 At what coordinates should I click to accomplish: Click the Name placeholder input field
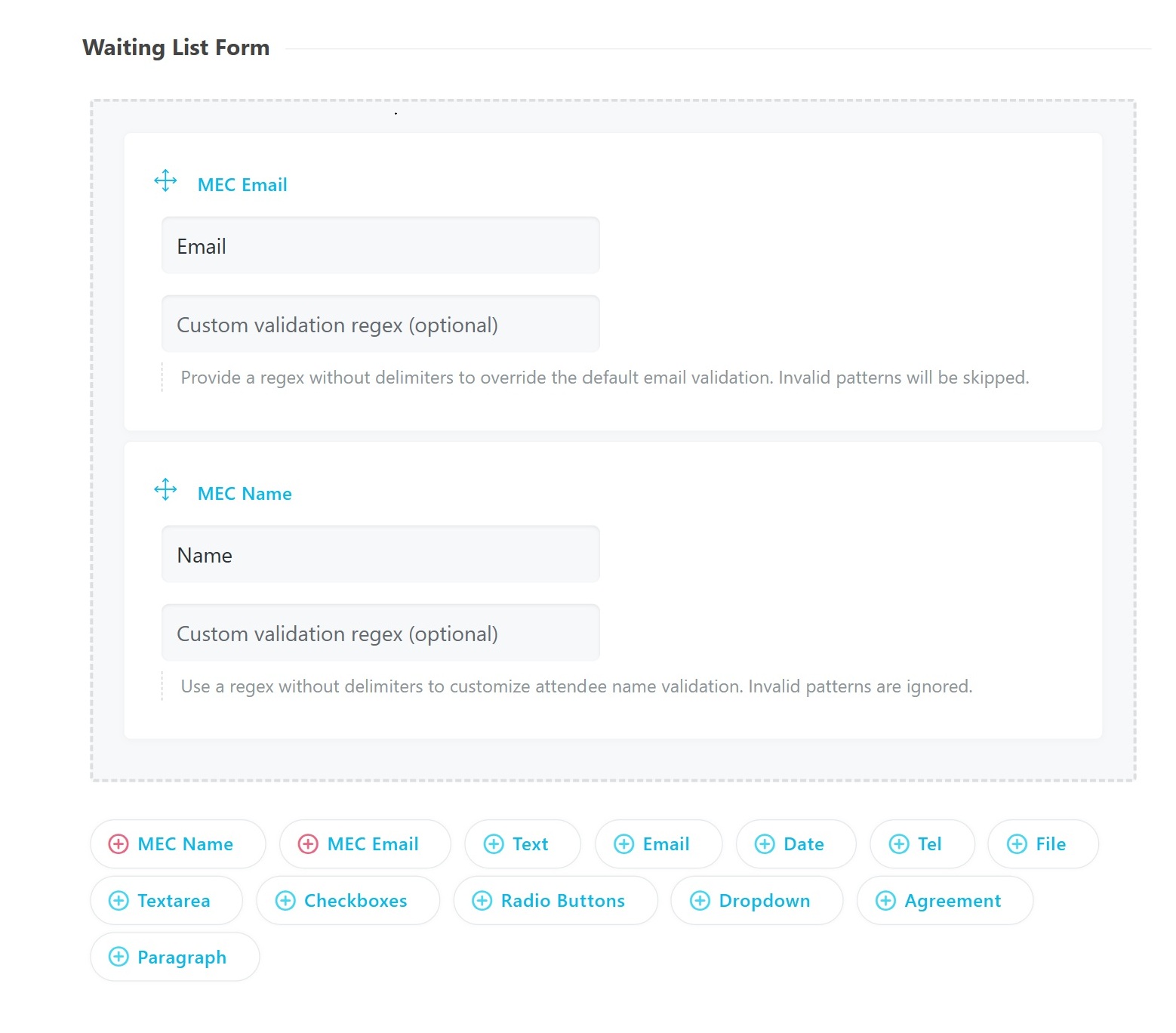coord(380,554)
